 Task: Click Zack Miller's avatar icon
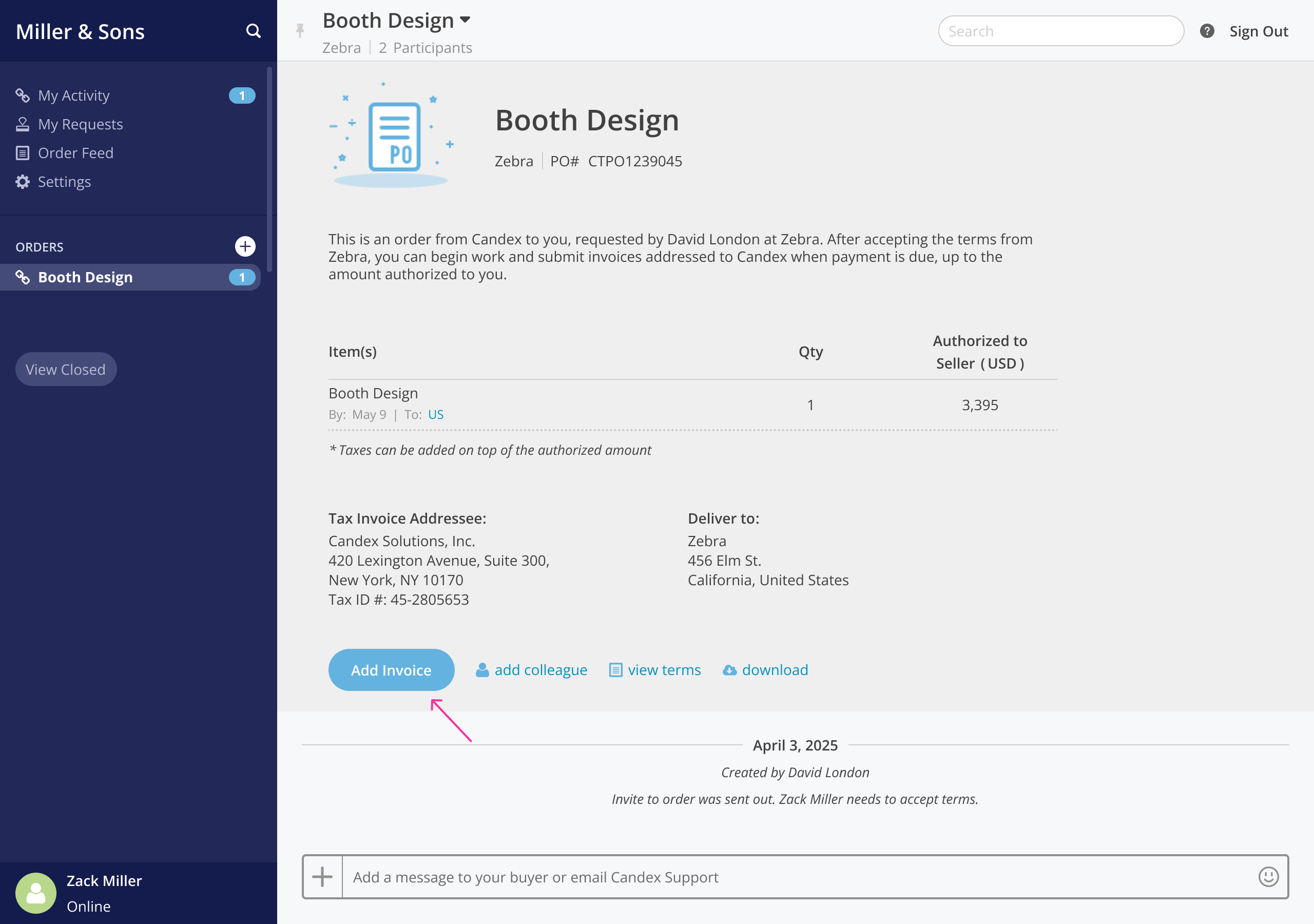pos(35,893)
